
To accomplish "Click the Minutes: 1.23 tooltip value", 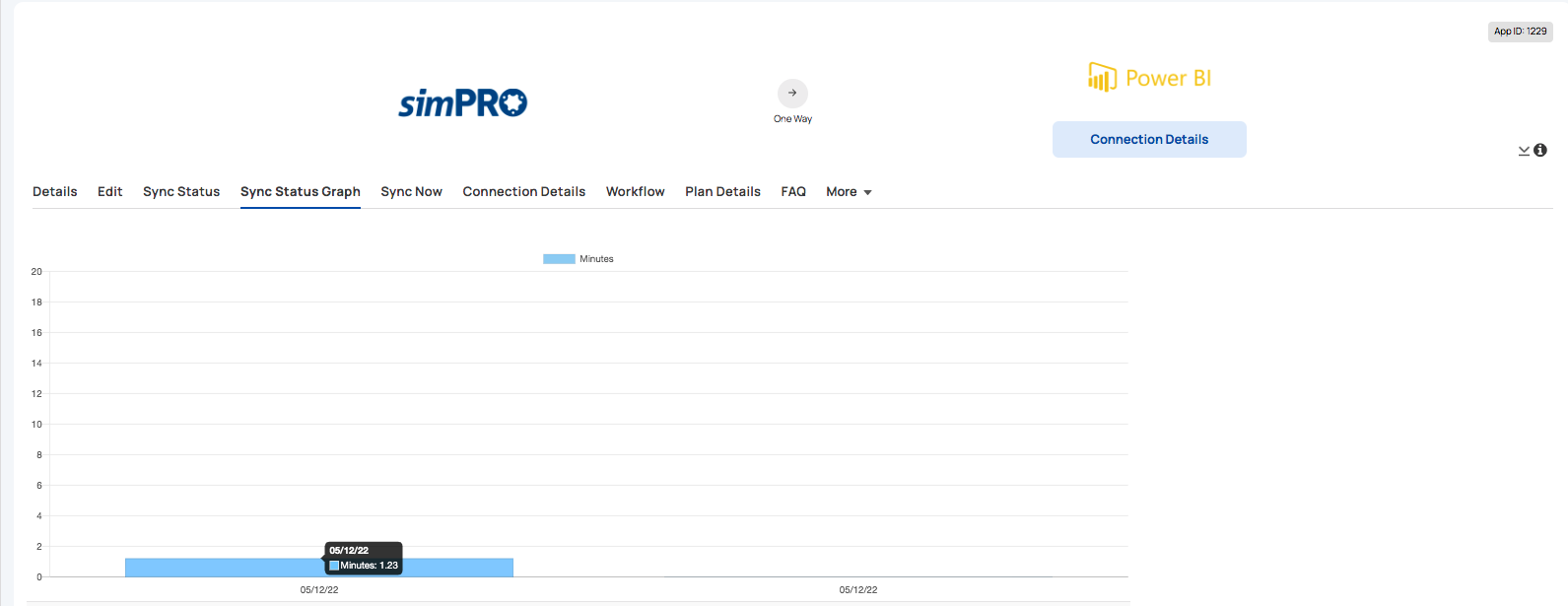I will coord(370,566).
